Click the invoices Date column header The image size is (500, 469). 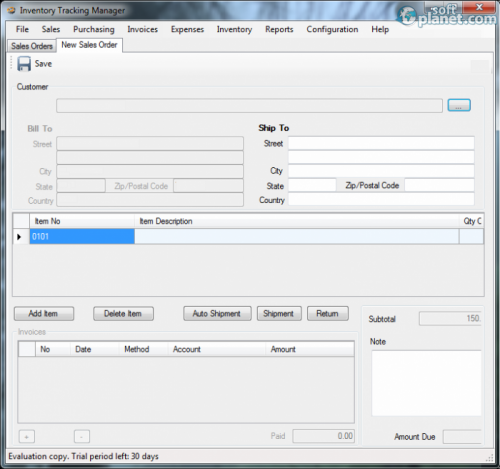point(95,349)
